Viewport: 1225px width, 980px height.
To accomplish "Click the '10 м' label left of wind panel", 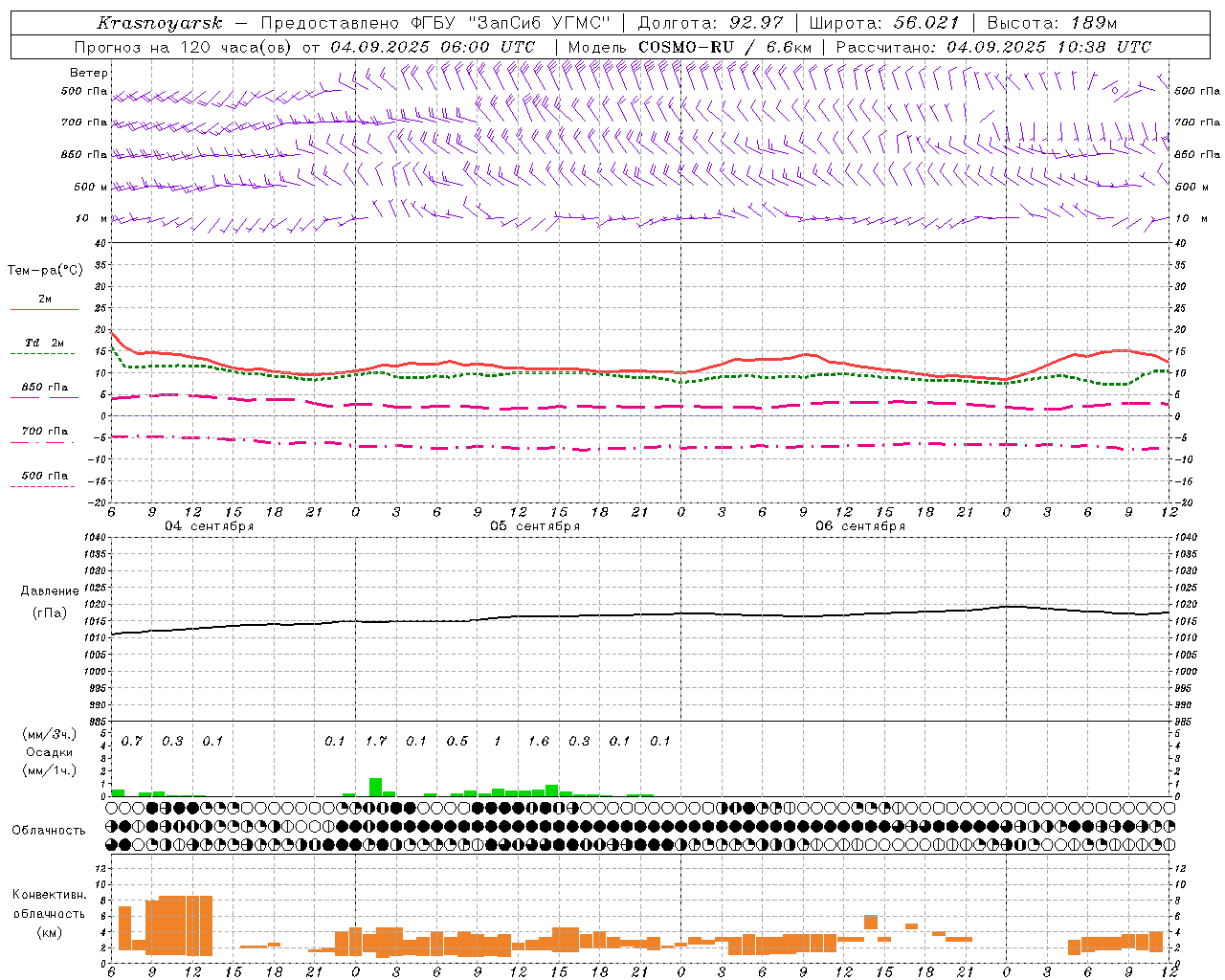I will [92, 218].
